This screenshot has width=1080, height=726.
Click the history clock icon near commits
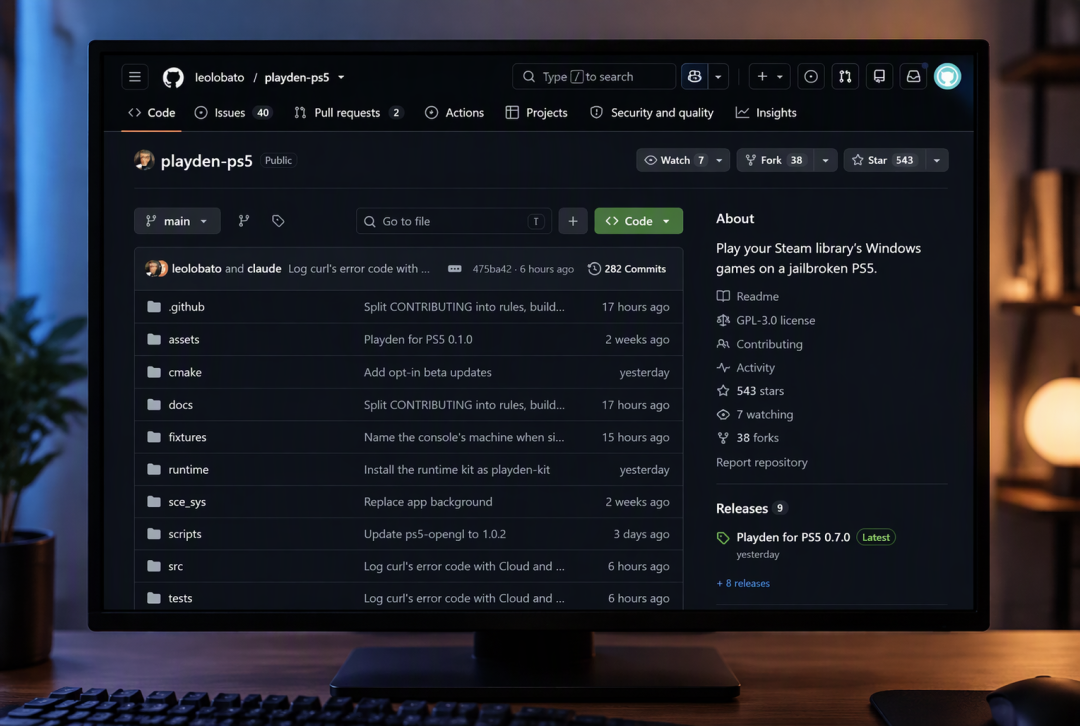(594, 269)
